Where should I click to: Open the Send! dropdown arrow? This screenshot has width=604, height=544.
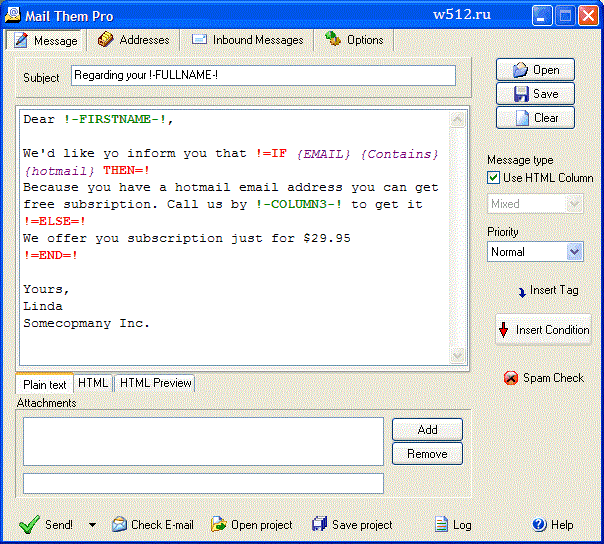click(92, 525)
